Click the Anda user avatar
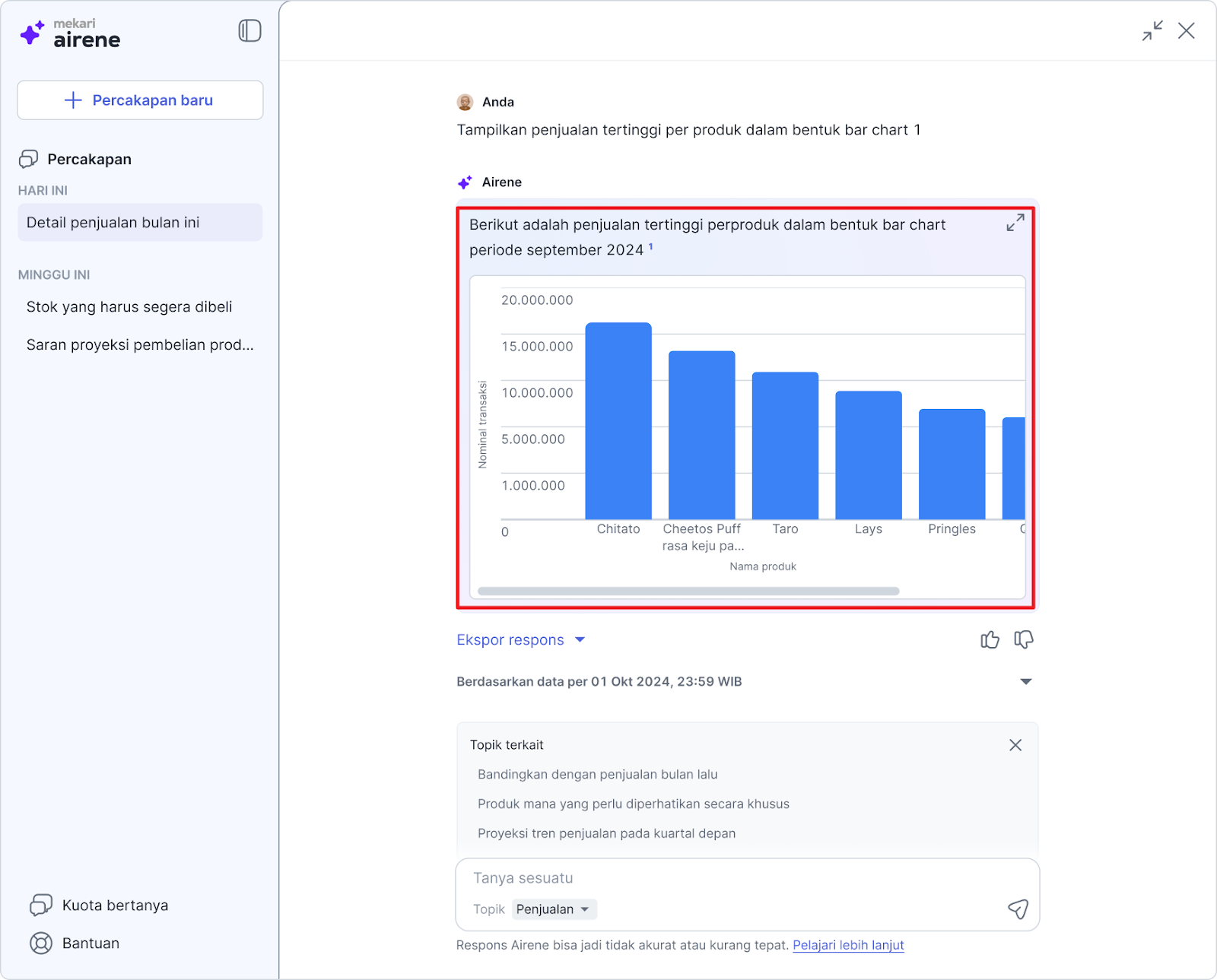This screenshot has height=980, width=1217. coord(466,102)
